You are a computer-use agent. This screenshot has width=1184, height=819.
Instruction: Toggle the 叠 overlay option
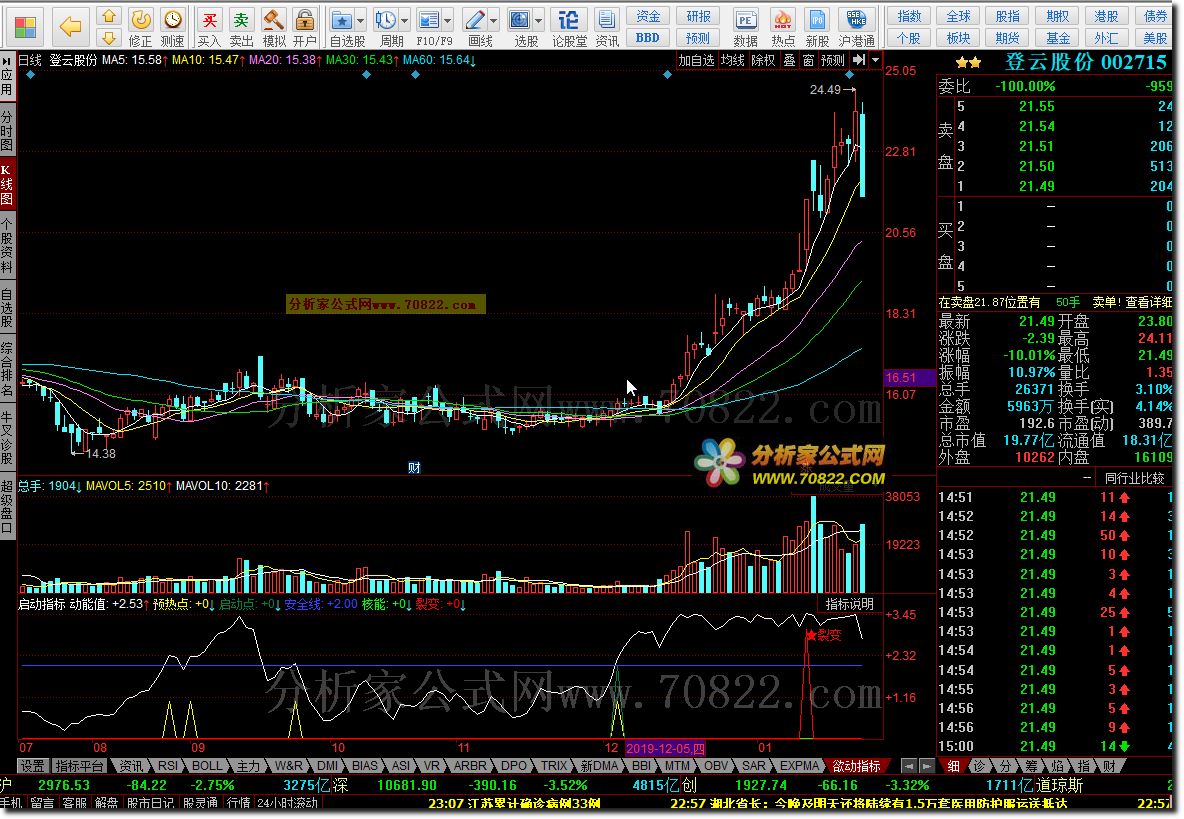coord(789,60)
